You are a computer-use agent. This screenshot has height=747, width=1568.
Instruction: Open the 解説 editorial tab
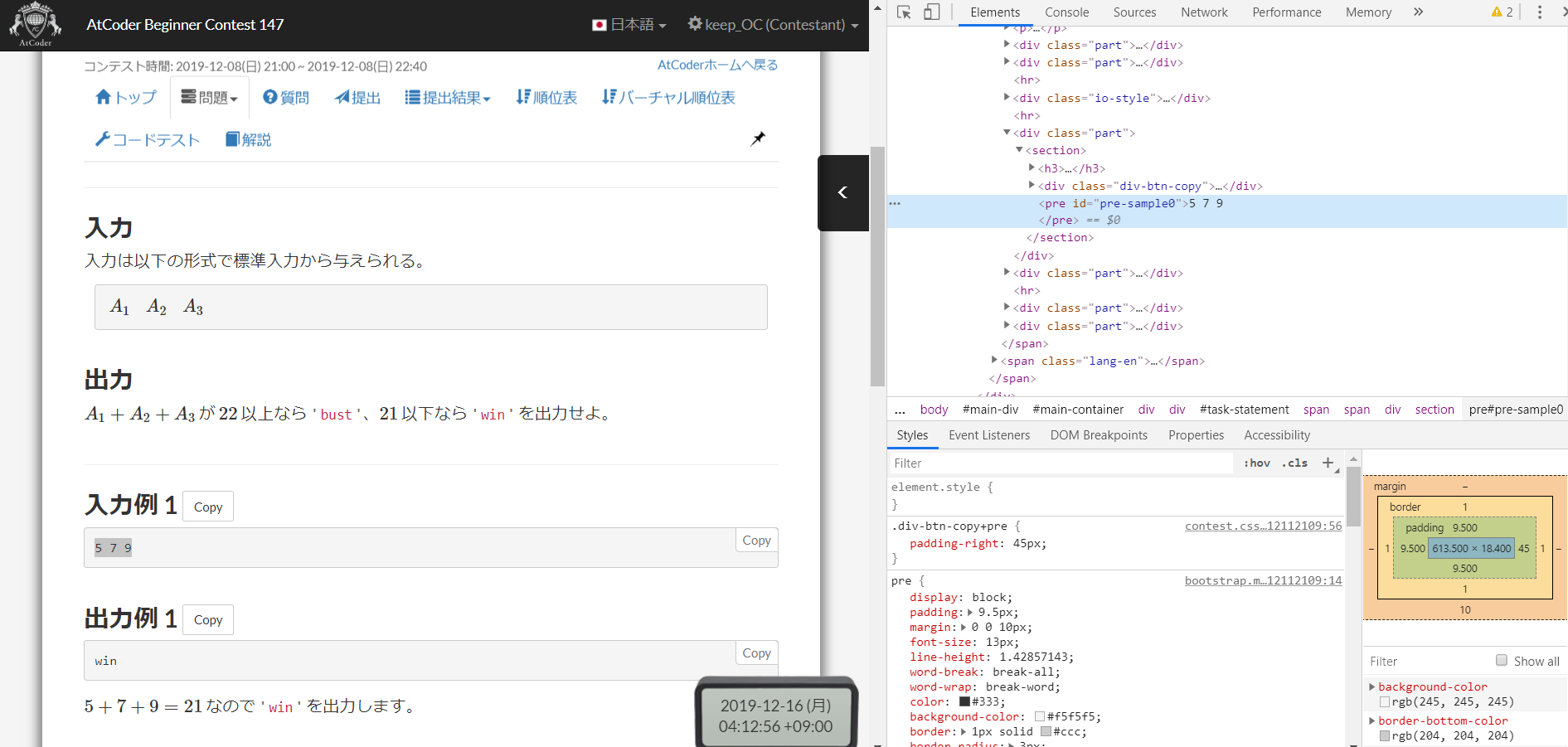pos(249,140)
